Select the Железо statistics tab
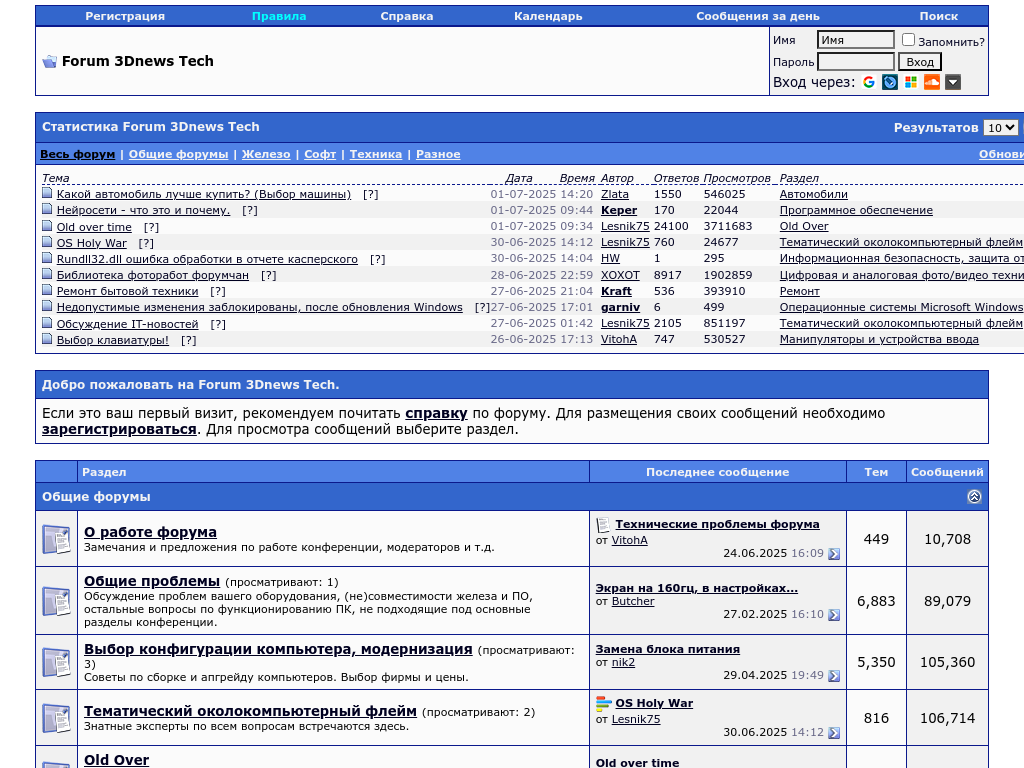The height and width of the screenshot is (768, 1024). click(266, 154)
